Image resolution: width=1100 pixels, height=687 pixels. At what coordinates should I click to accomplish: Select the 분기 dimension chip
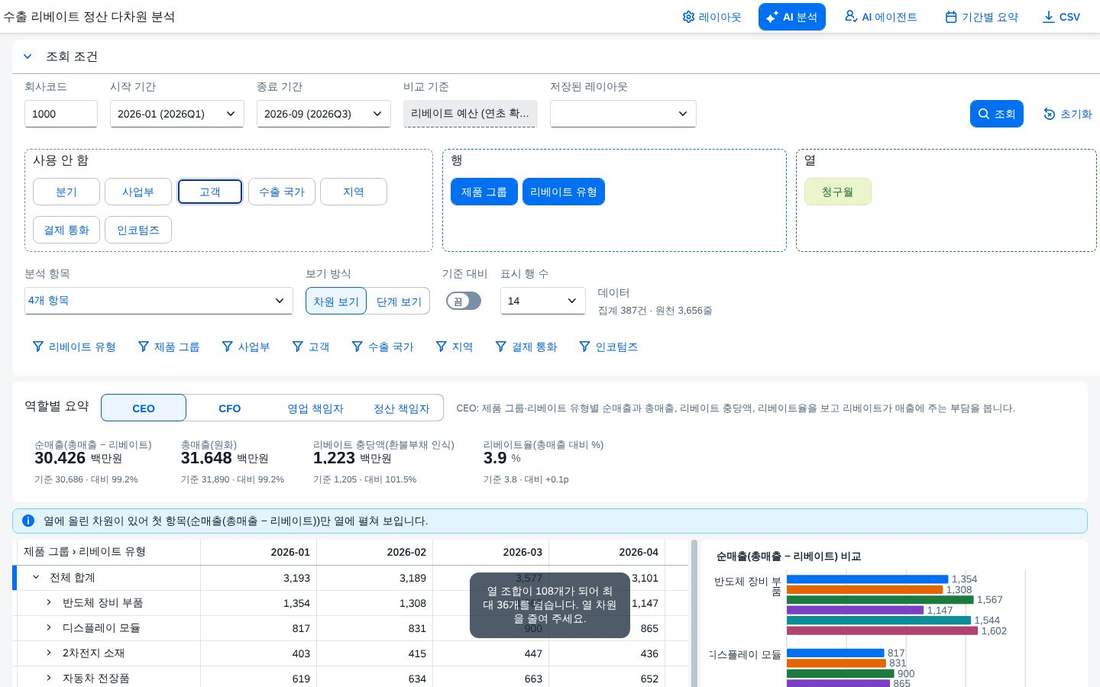[66, 192]
